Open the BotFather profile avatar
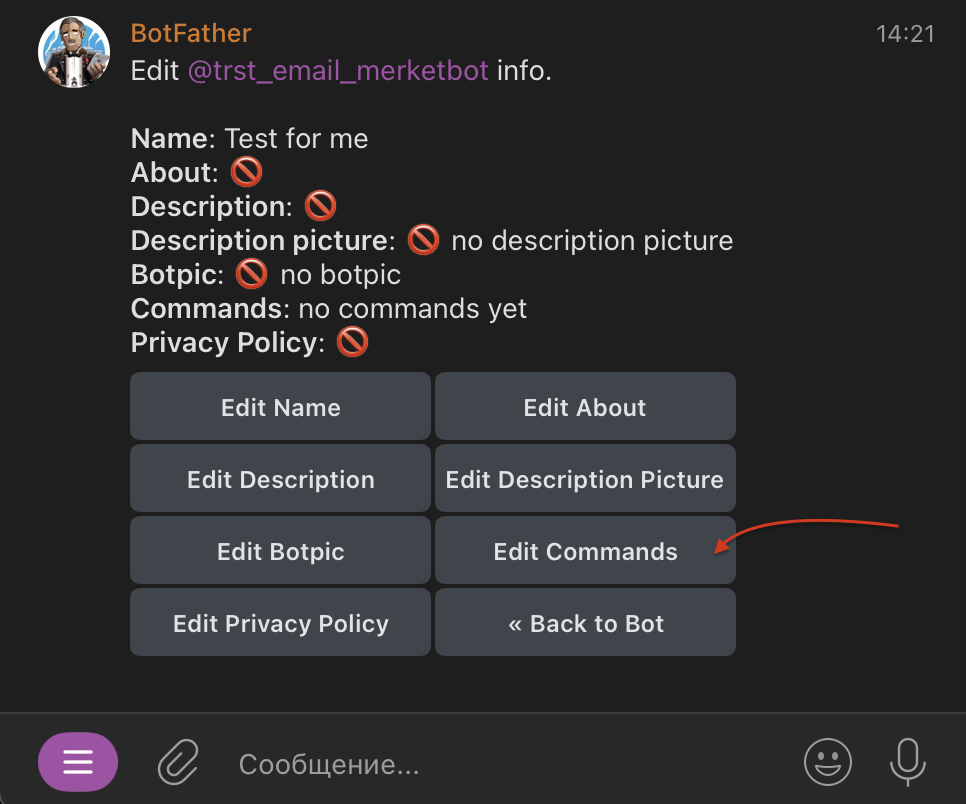966x804 pixels. tap(73, 52)
